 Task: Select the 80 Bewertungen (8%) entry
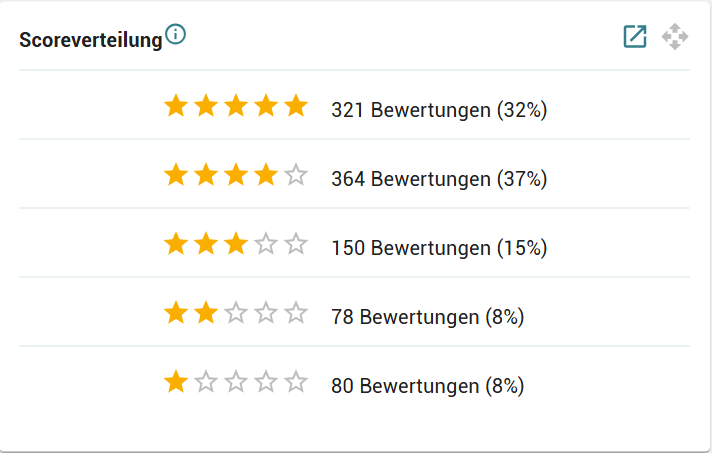click(x=427, y=386)
